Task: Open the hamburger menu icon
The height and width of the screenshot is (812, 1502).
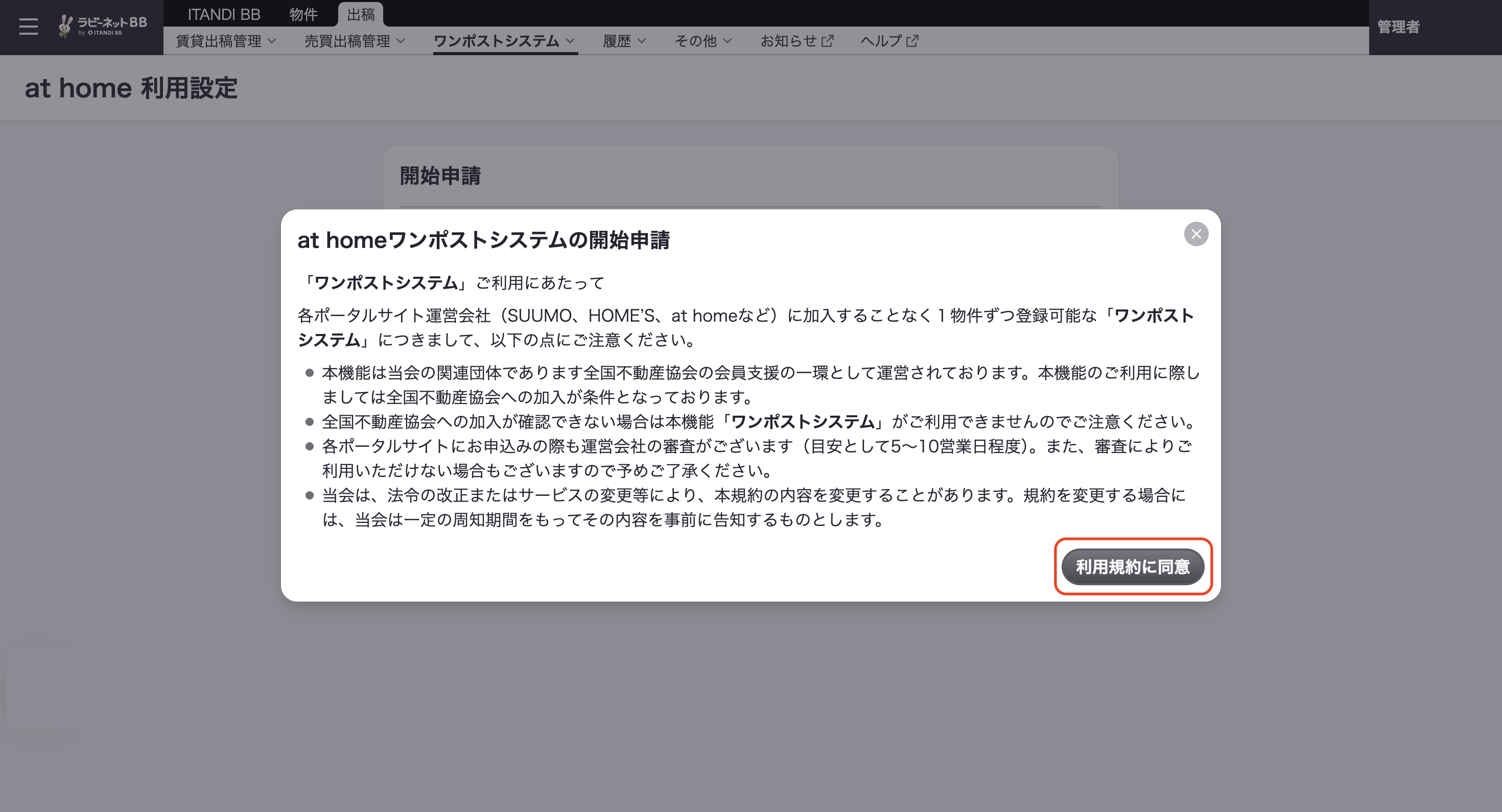Action: point(28,27)
